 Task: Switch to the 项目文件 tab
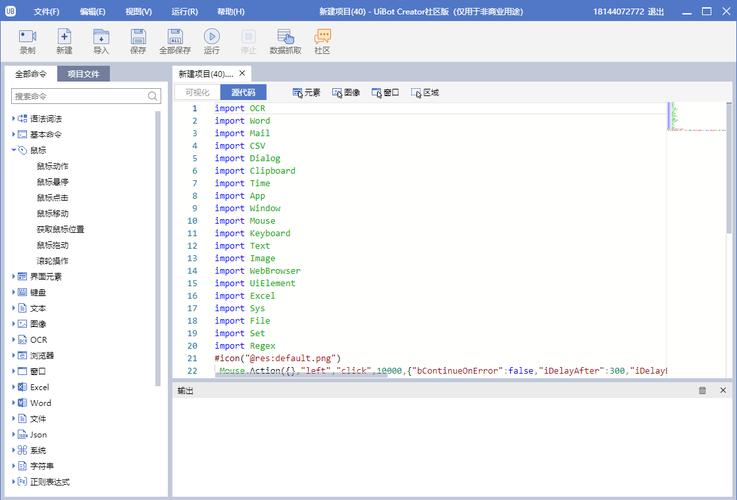83,74
